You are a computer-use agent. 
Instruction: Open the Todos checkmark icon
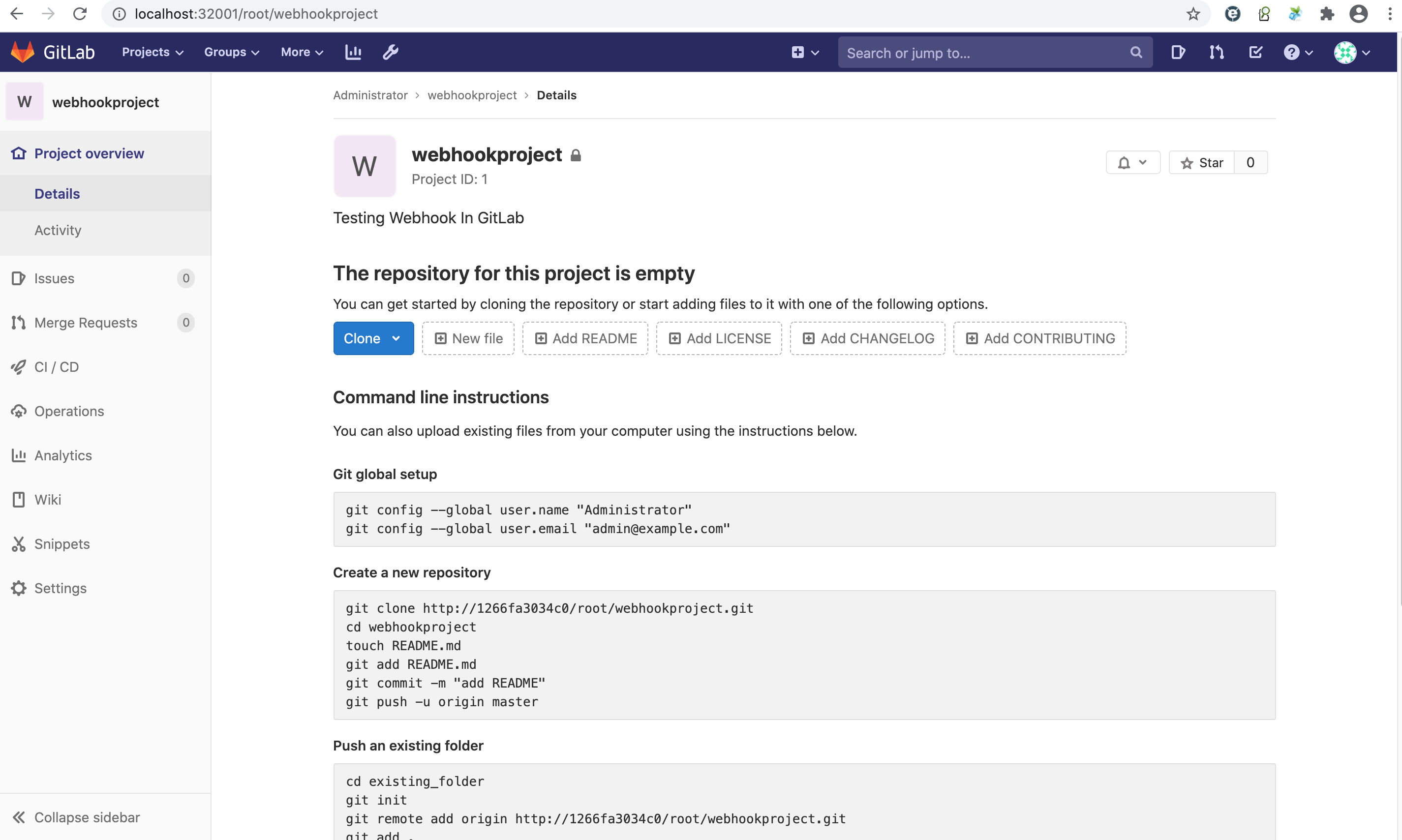1255,52
